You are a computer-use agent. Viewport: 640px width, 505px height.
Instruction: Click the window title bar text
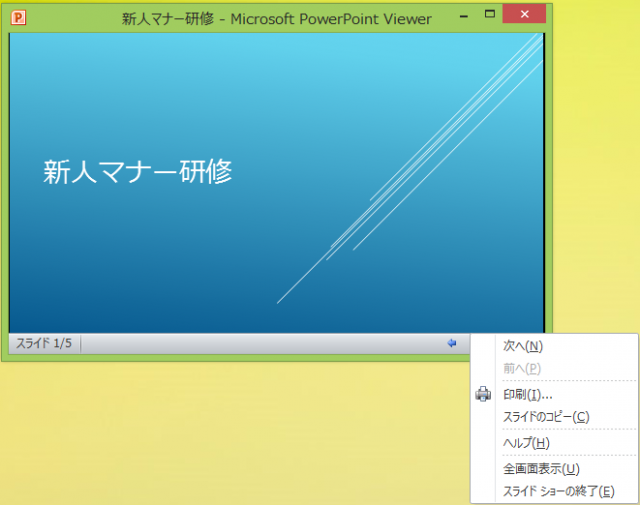point(276,18)
